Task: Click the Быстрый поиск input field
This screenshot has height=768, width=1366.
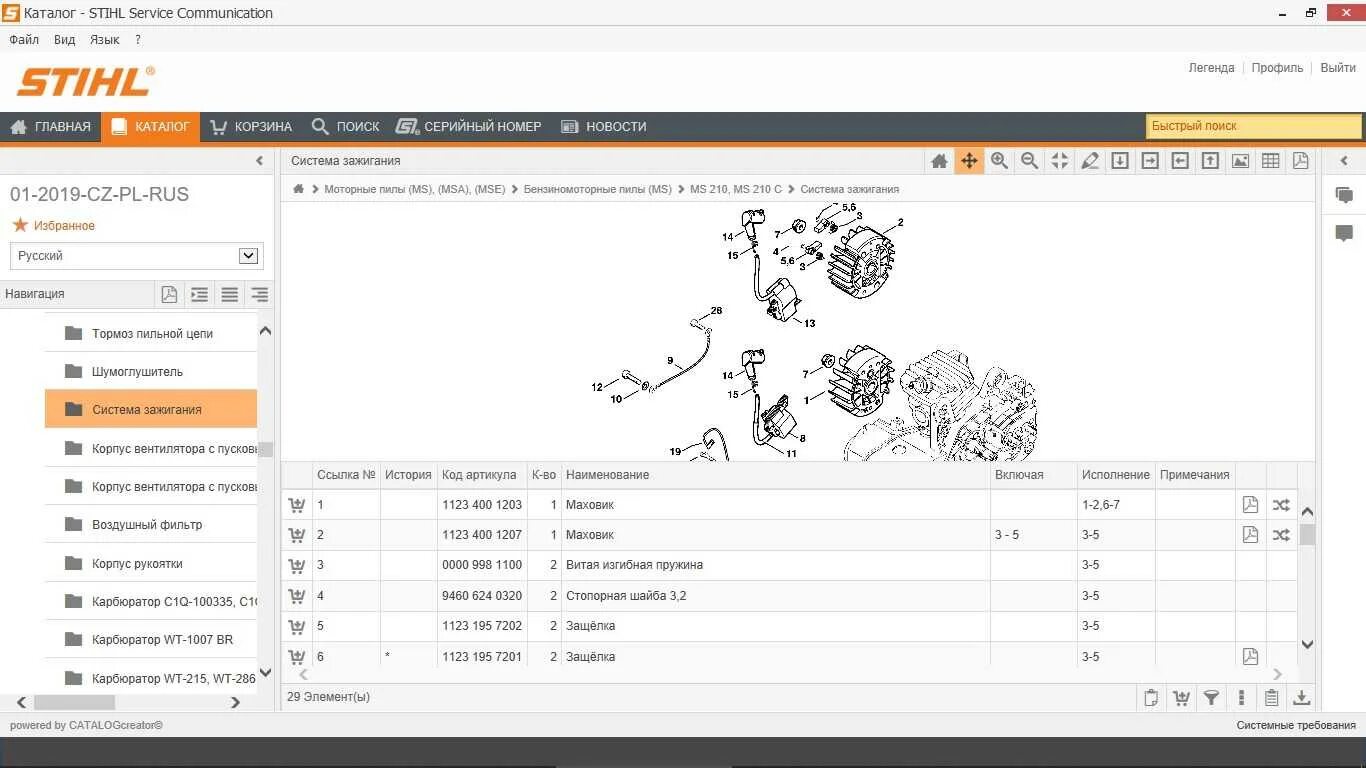Action: (1254, 126)
